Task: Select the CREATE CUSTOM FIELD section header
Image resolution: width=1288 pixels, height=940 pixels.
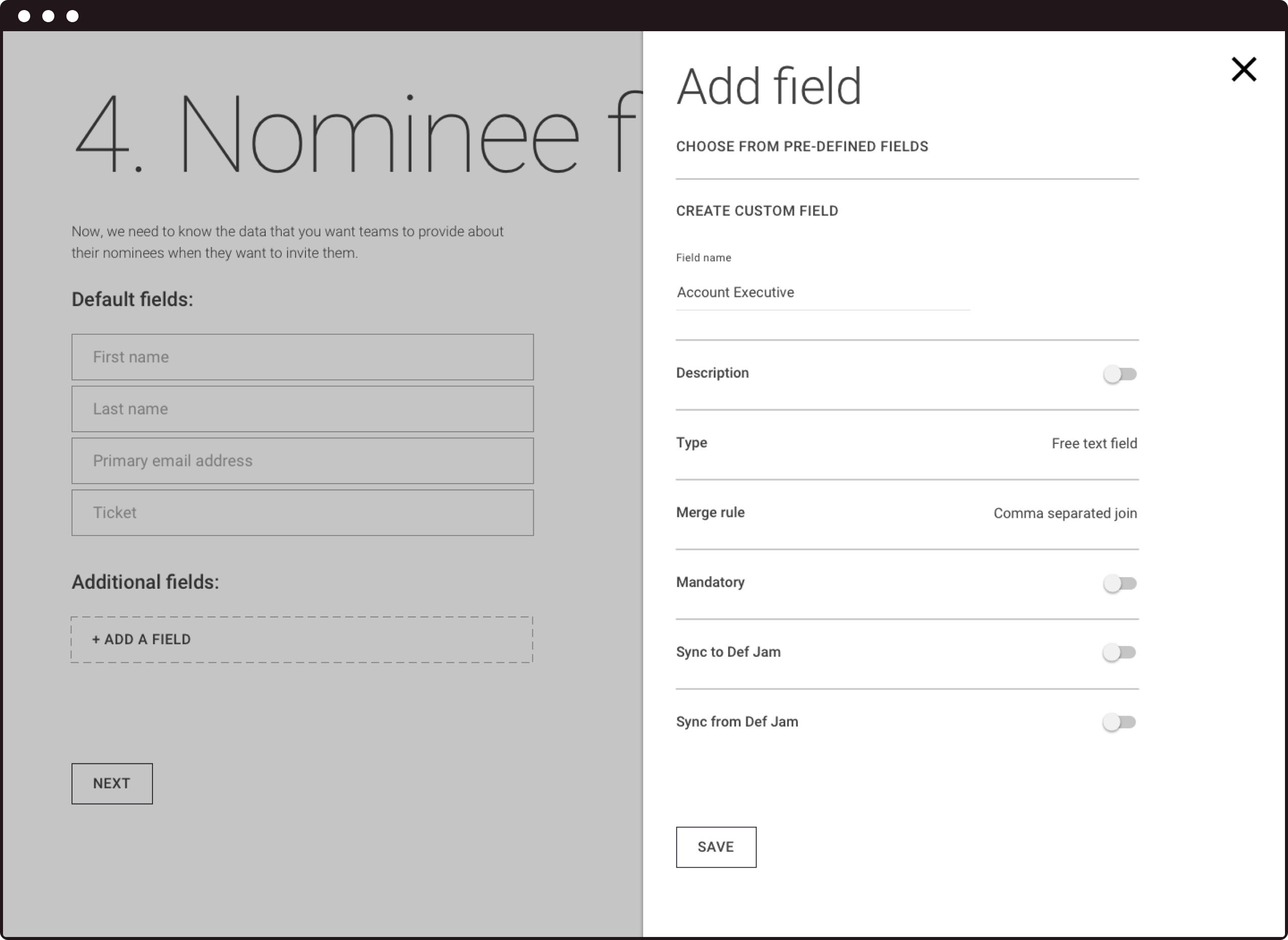Action: [x=757, y=211]
